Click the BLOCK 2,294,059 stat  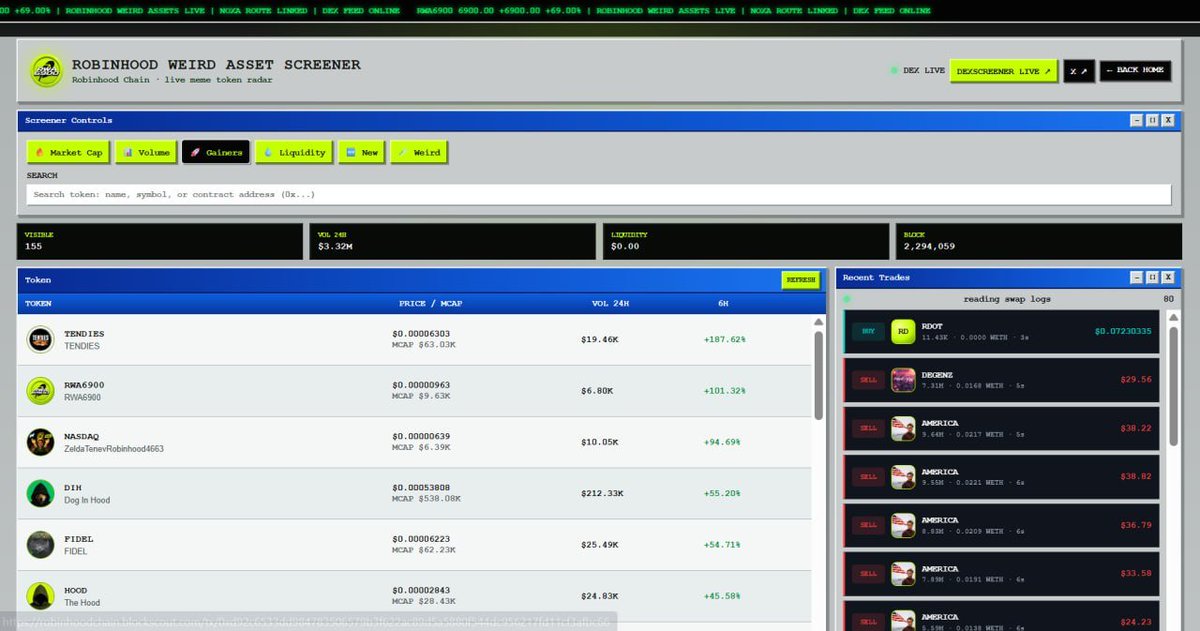[1039, 241]
